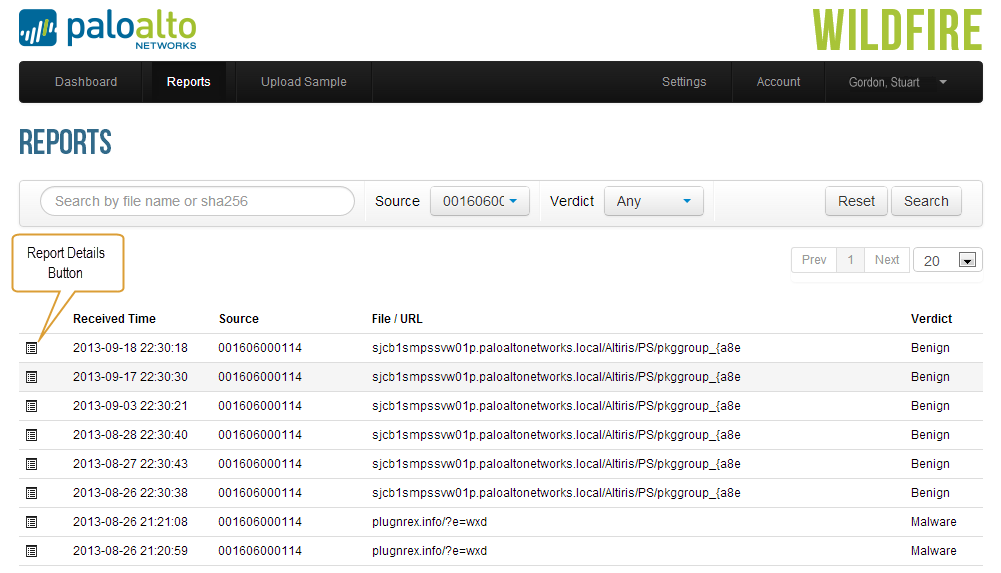This screenshot has height=573, width=1001.
Task: Click the Search button
Action: click(x=926, y=201)
